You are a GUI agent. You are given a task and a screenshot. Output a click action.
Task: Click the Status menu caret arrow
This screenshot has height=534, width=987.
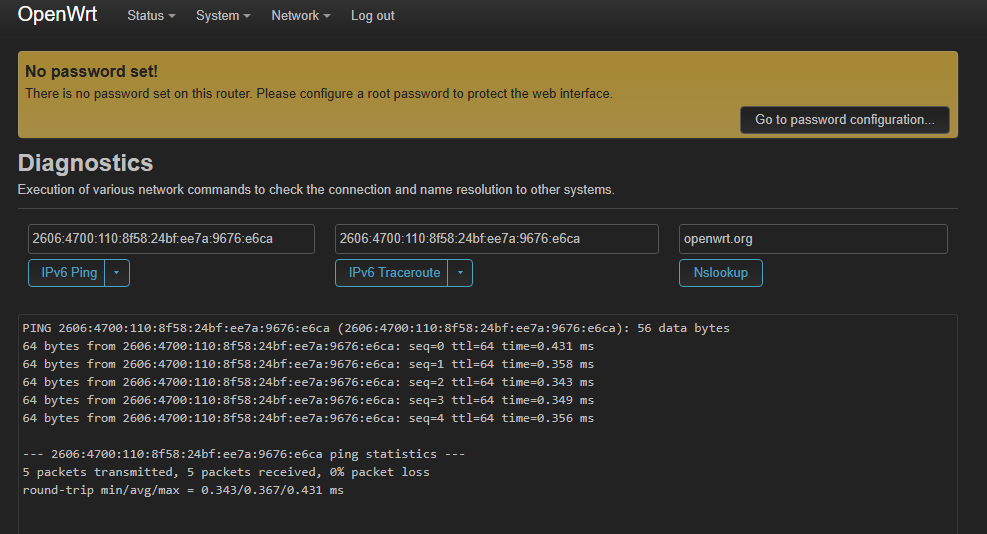[x=172, y=16]
